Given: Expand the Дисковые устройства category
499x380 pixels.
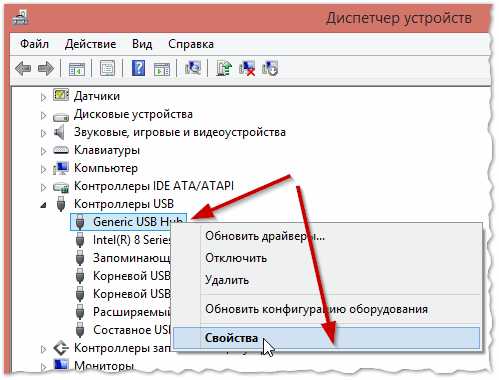Looking at the screenshot, I should pos(43,115).
